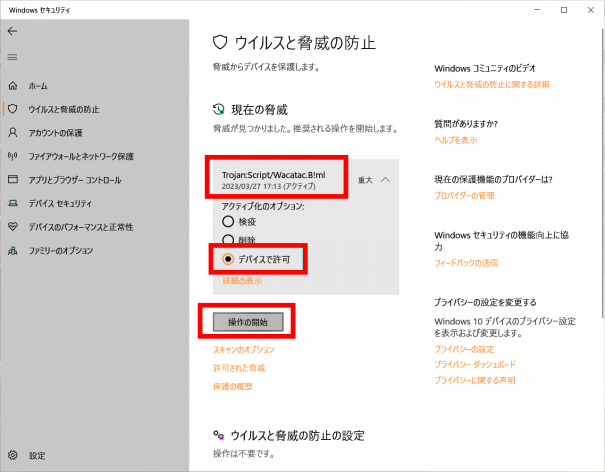This screenshot has height=472, width=605.
Task: Click the back arrow icon
Action: [12, 32]
